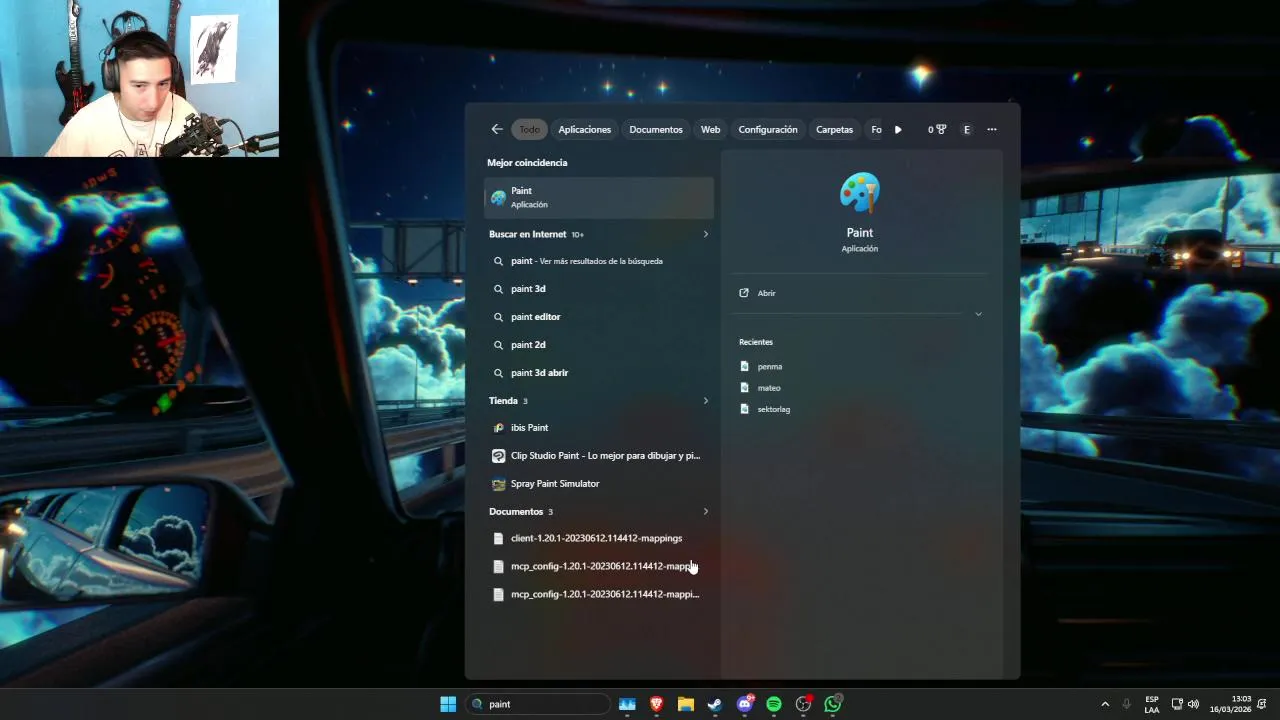
Task: Open the three-dot more options menu
Action: point(992,129)
